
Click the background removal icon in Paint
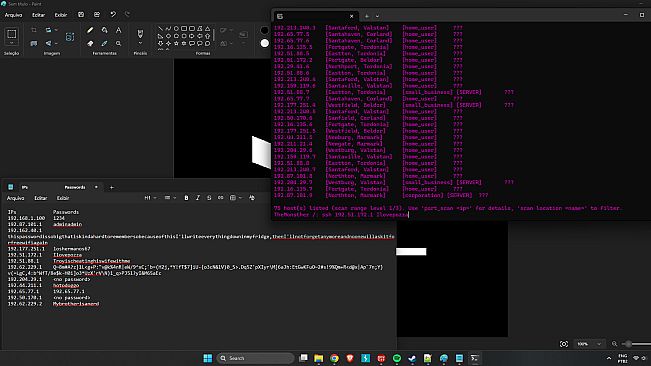[x=70, y=37]
